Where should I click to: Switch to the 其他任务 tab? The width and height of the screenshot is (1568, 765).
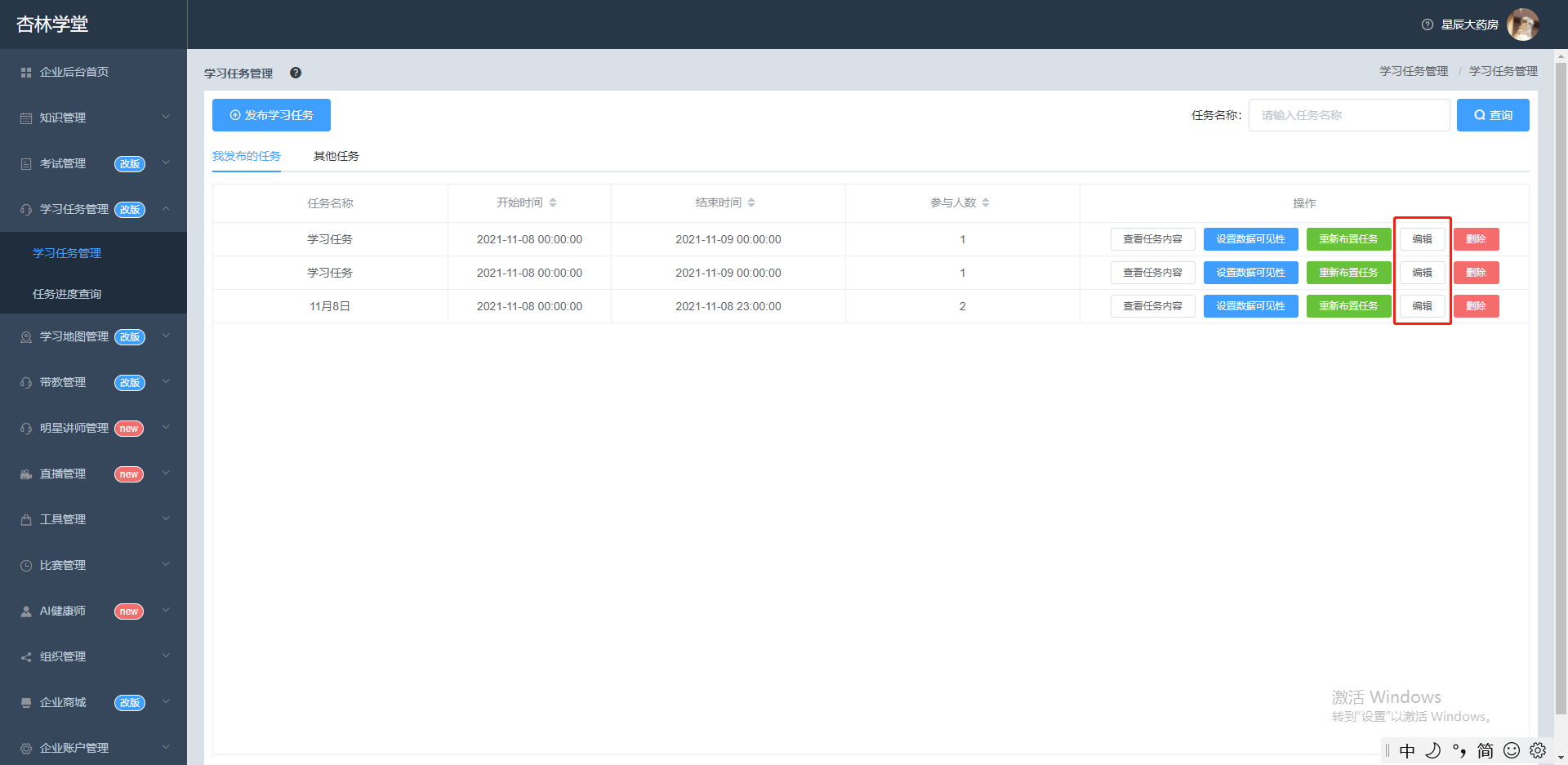click(336, 156)
